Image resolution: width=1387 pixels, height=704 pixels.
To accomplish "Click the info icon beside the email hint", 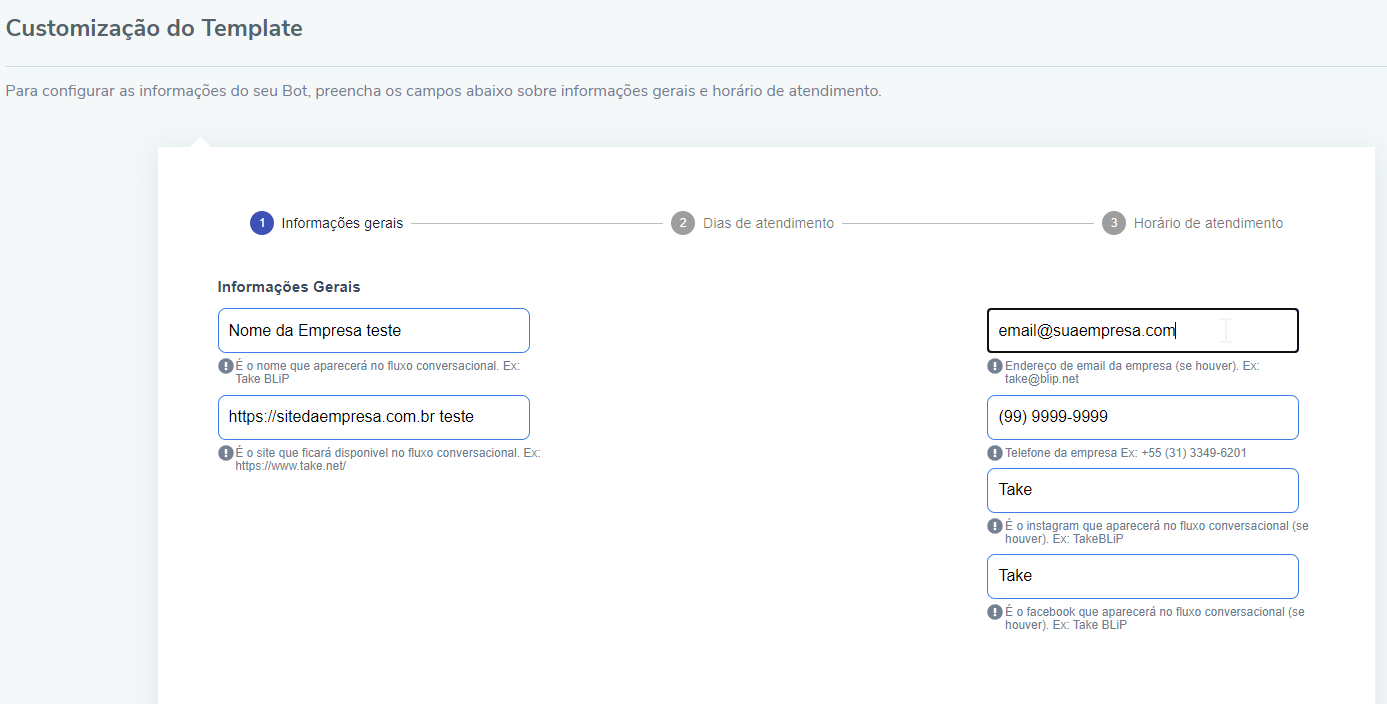I will pyautogui.click(x=995, y=366).
